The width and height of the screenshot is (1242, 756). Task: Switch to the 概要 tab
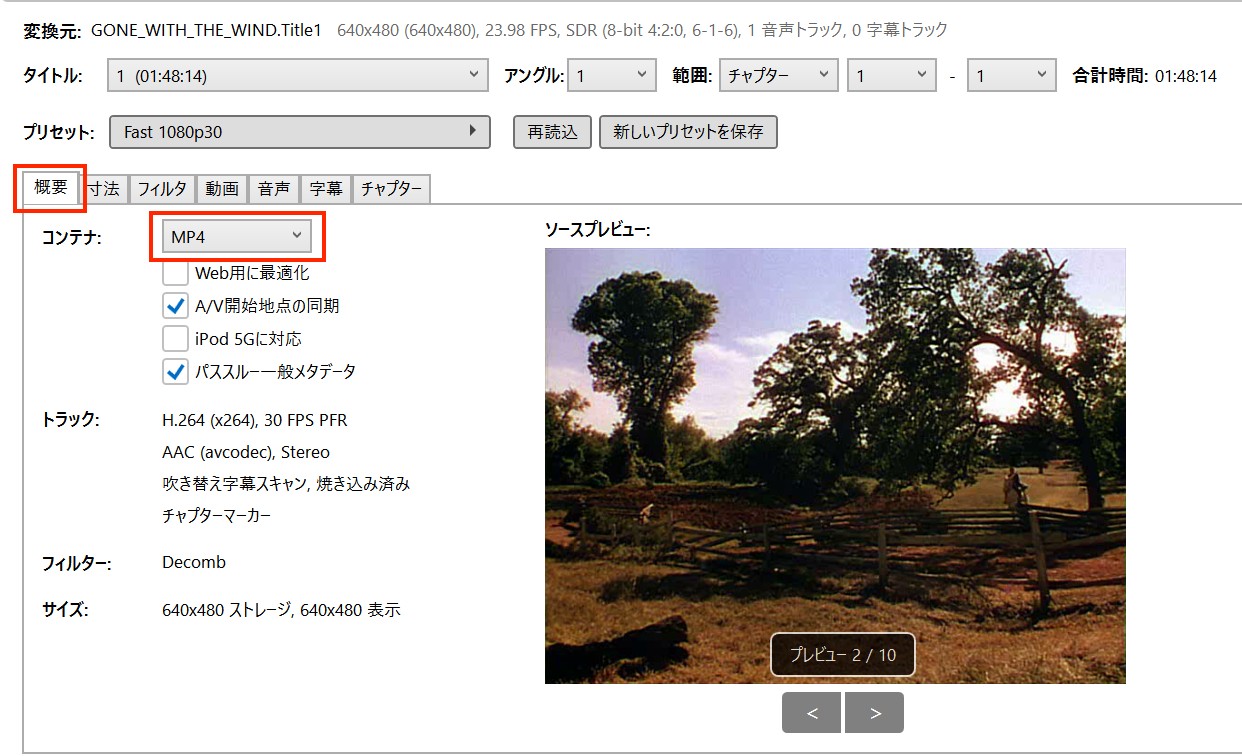50,187
